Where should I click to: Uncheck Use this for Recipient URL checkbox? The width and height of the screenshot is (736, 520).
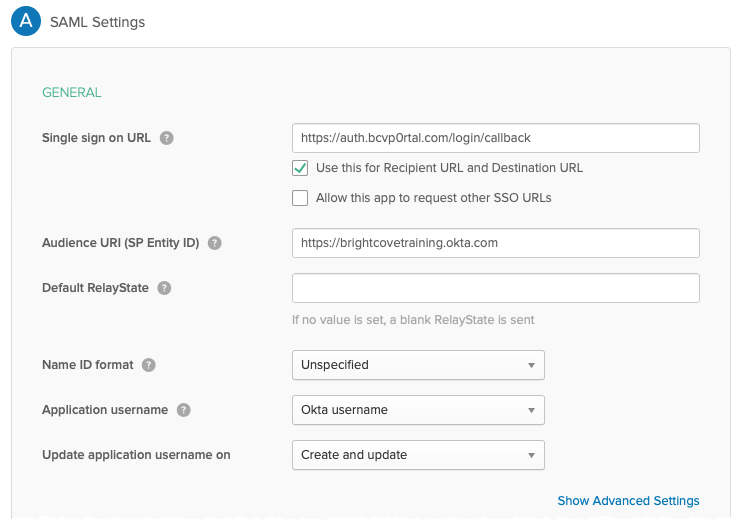click(x=300, y=168)
